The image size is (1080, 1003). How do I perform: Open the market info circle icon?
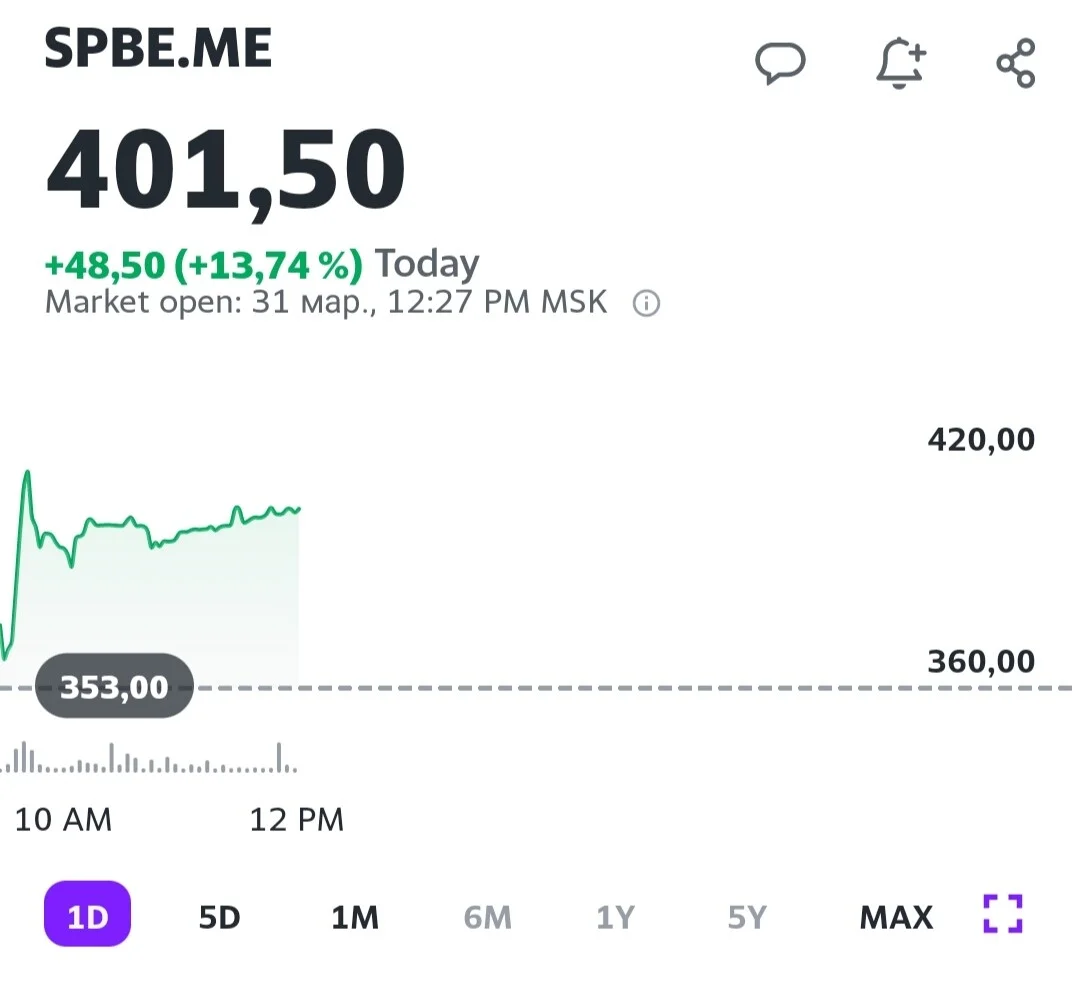pyautogui.click(x=646, y=303)
